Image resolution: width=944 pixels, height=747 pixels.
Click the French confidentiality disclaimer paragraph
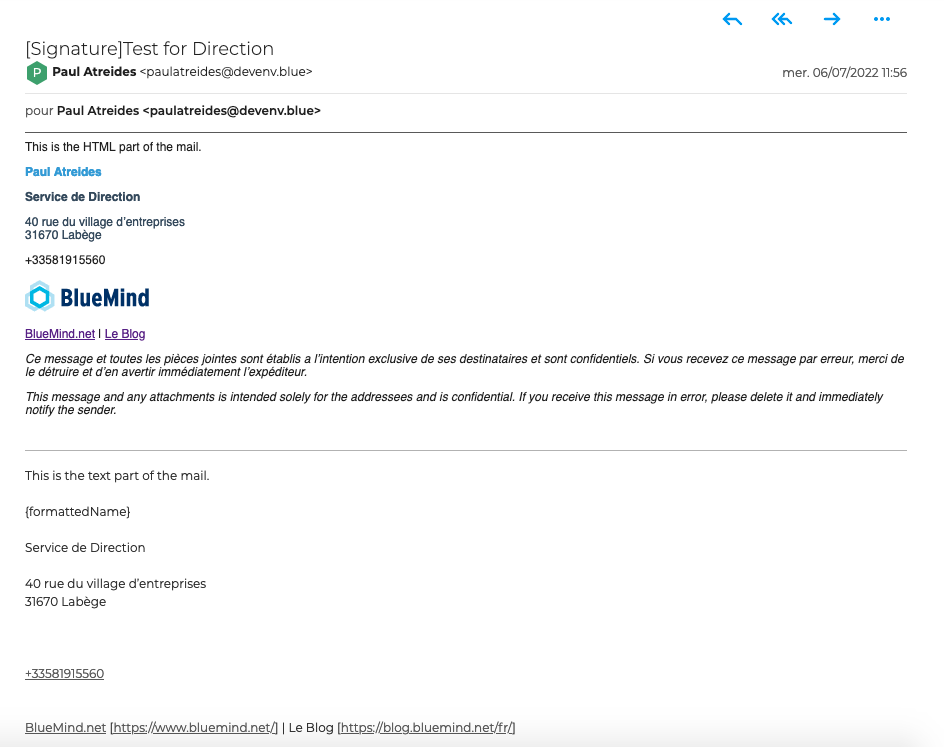[x=464, y=365]
